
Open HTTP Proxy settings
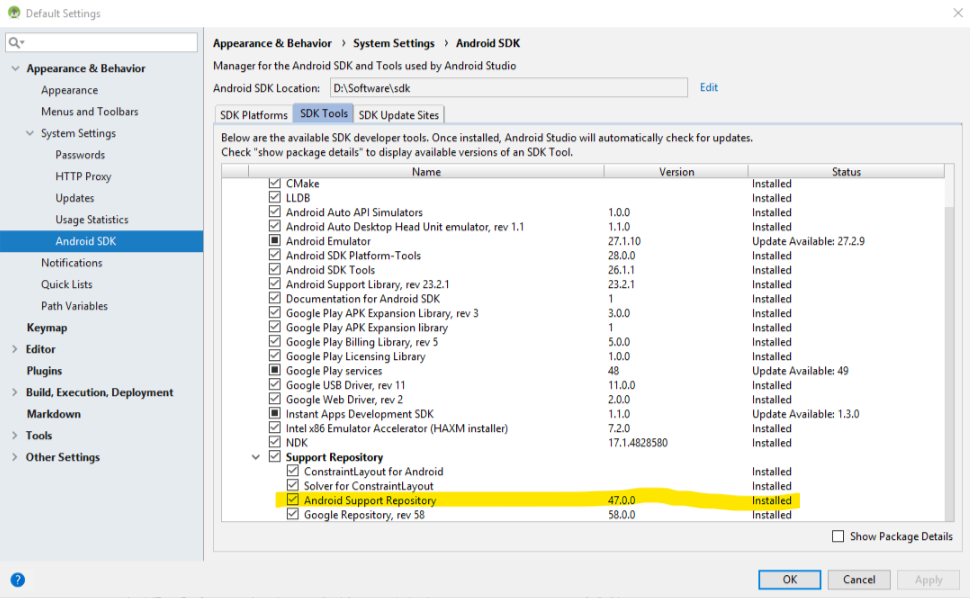pos(83,176)
